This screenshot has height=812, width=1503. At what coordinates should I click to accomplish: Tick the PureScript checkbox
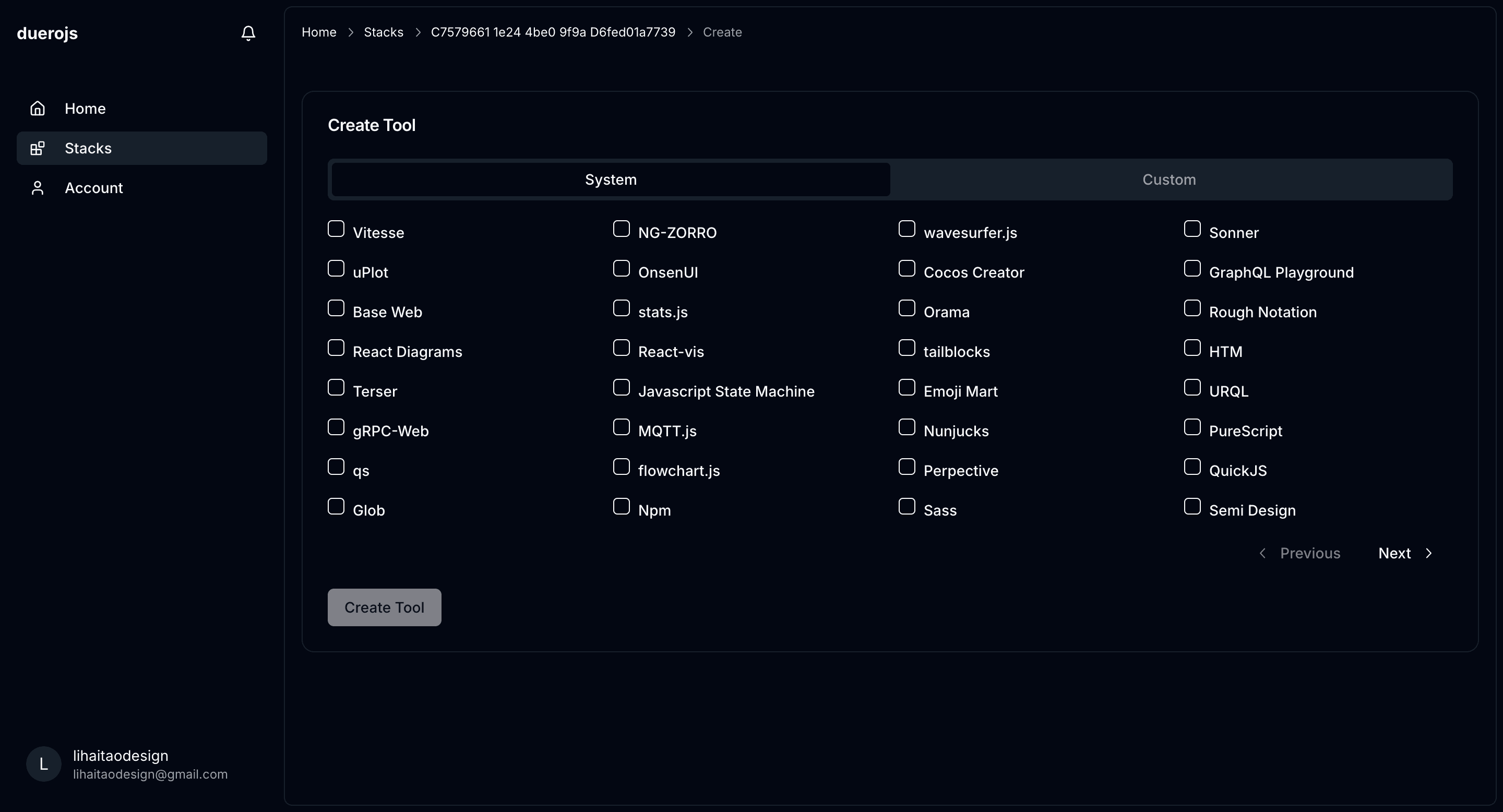1192,427
